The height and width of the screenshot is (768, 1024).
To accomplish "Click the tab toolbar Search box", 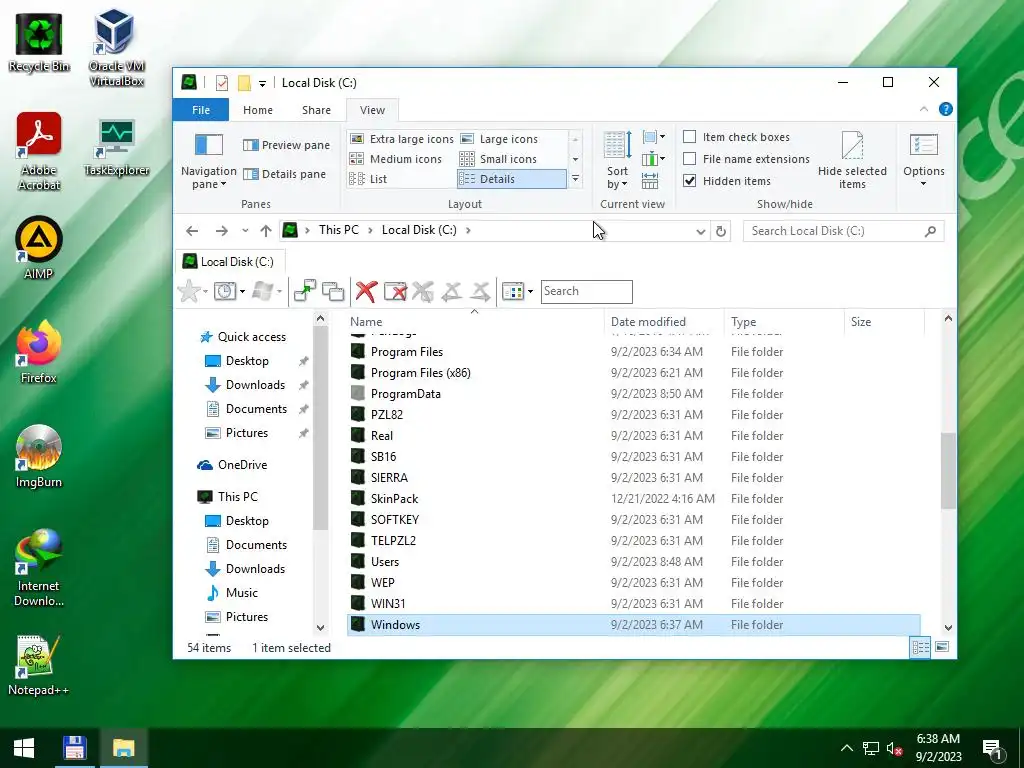I will tap(586, 291).
